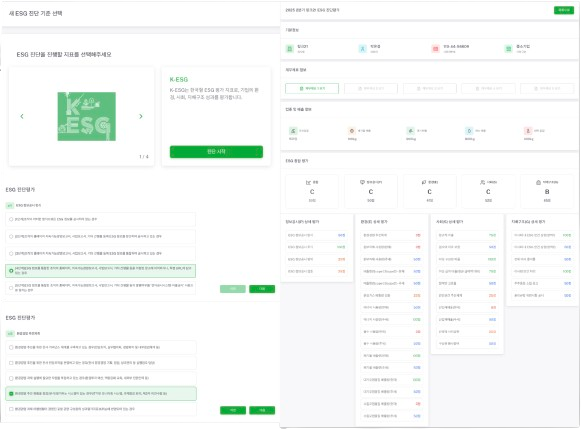The image size is (581, 429).
Task: Choose the highlighted fourth radio option
Action: point(11,271)
